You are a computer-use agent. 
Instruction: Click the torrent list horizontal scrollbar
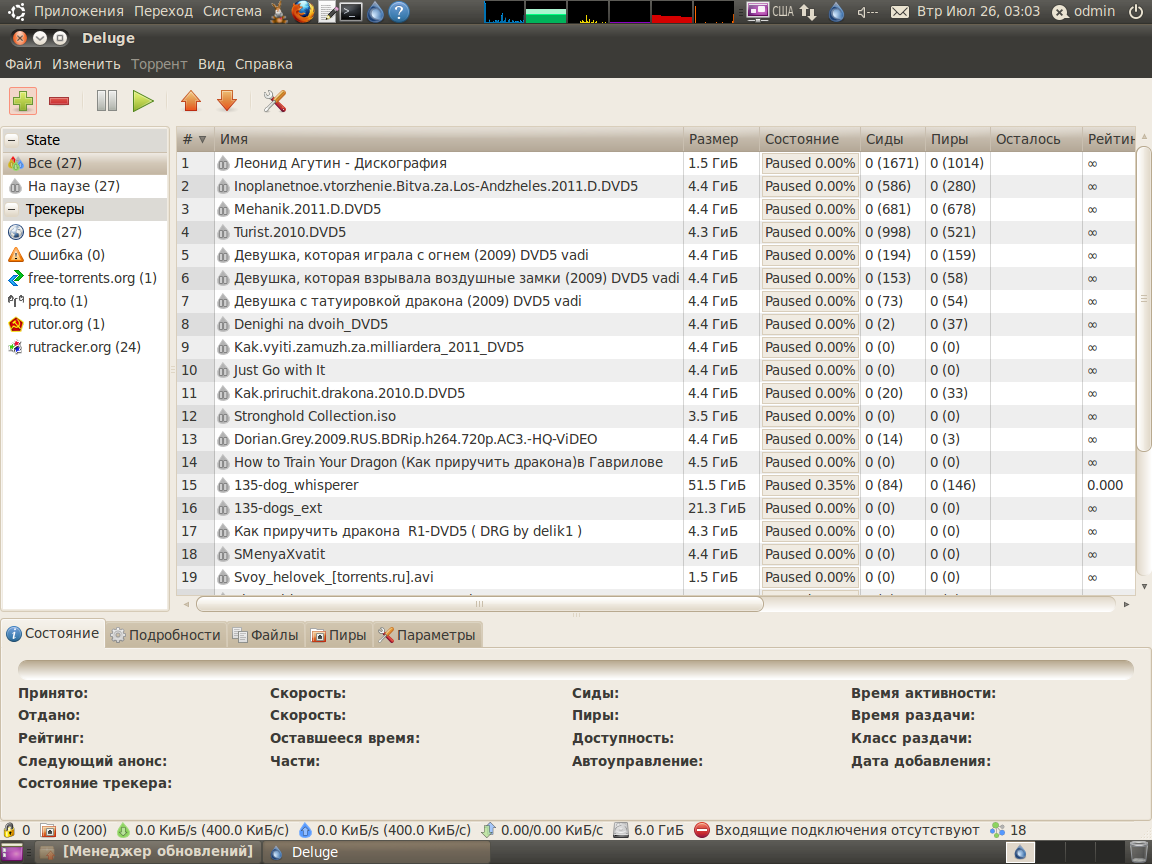tap(480, 604)
